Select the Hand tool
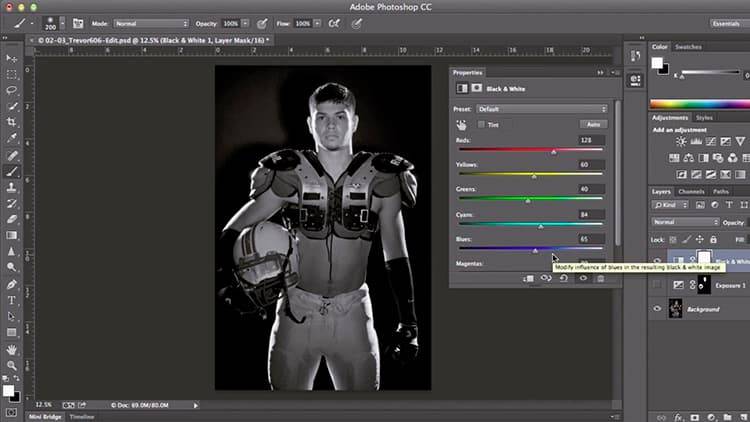This screenshot has width=750, height=422. click(11, 350)
